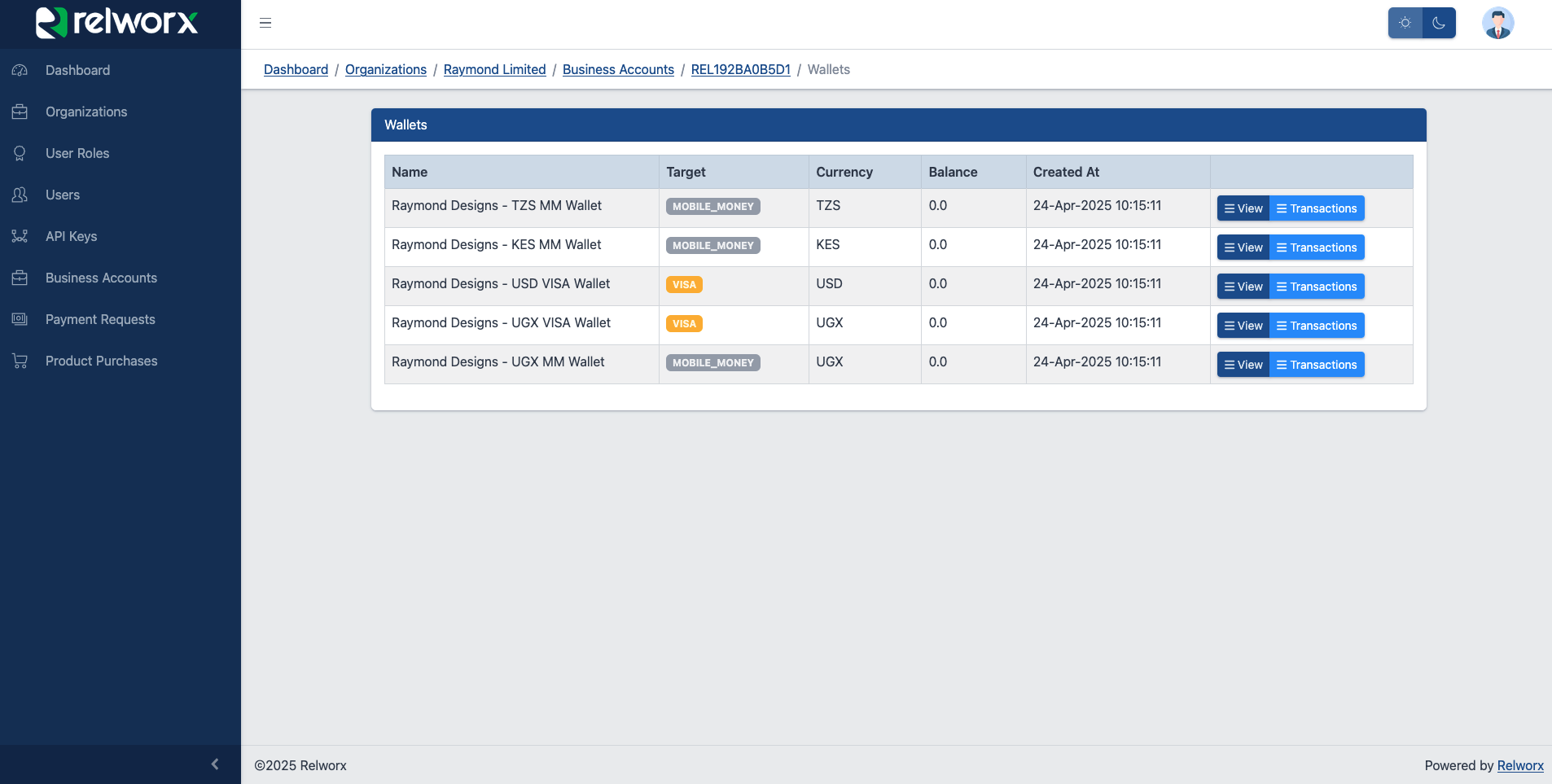Image resolution: width=1552 pixels, height=784 pixels.
Task: Click the Created At column header
Action: 1118,172
